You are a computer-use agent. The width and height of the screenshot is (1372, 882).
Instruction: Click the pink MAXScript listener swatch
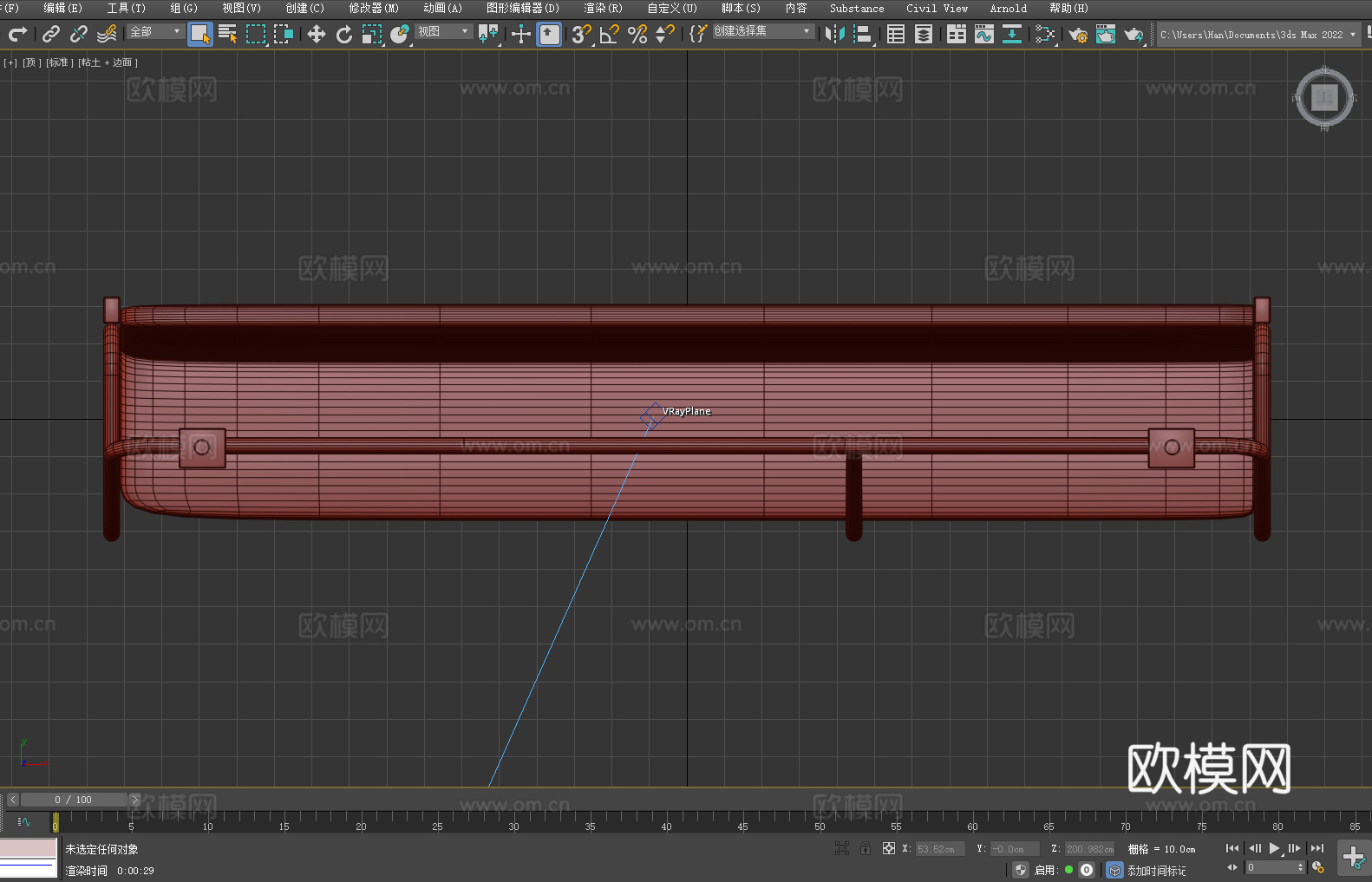click(29, 848)
